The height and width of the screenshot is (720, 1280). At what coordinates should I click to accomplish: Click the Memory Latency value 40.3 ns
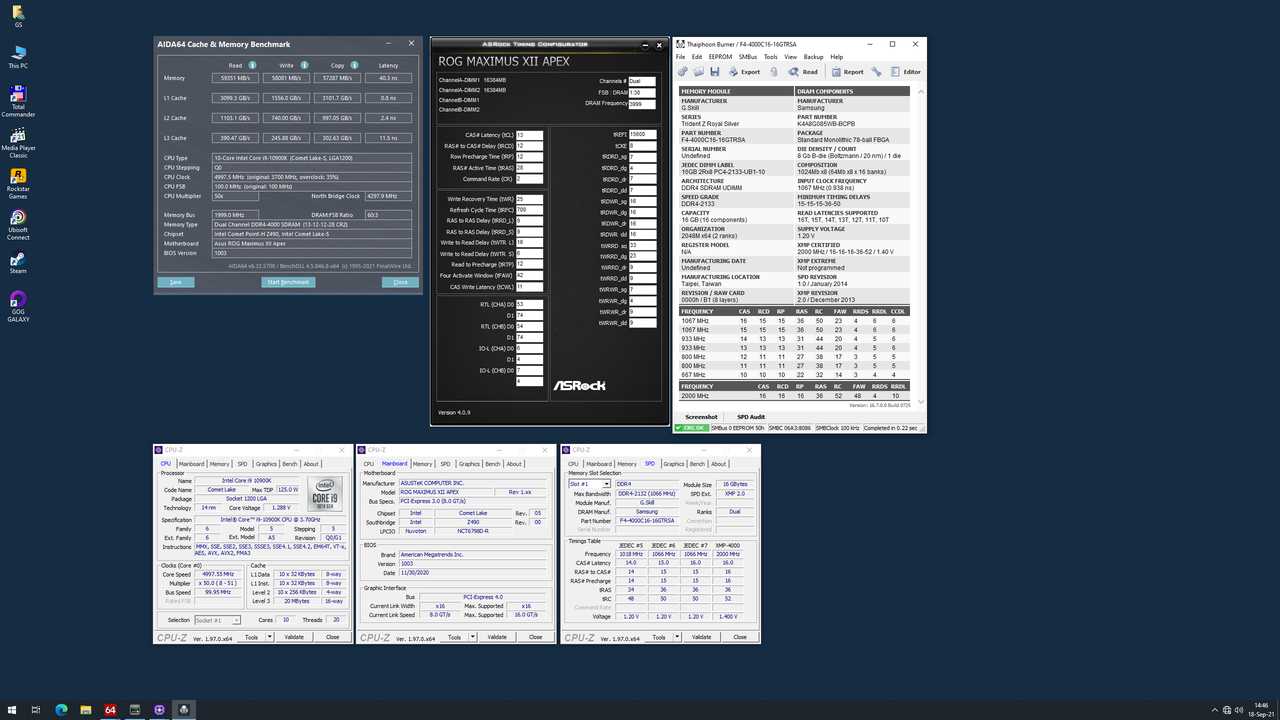388,77
